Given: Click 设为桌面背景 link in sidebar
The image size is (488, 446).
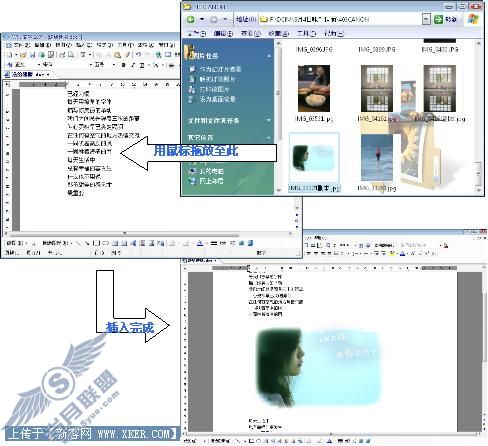Looking at the screenshot, I should tap(217, 99).
